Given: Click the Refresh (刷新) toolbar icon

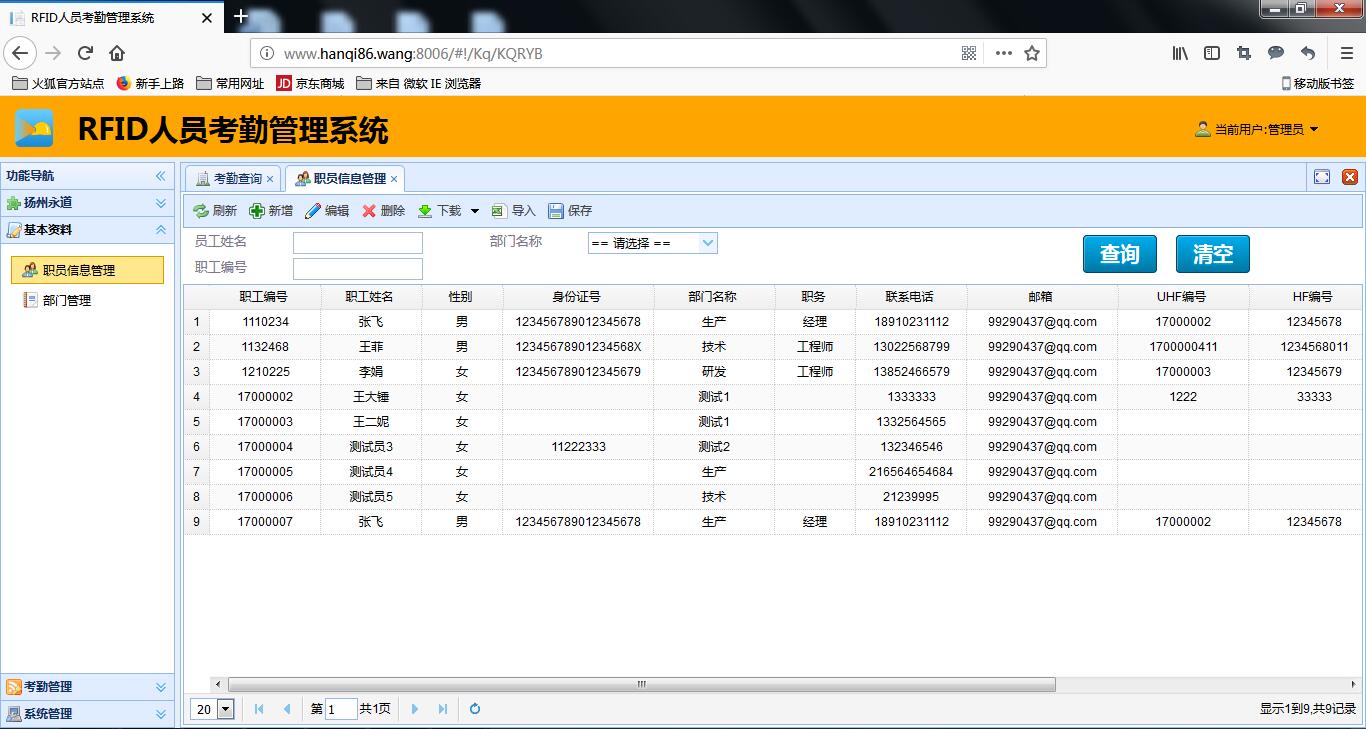Looking at the screenshot, I should [x=201, y=211].
